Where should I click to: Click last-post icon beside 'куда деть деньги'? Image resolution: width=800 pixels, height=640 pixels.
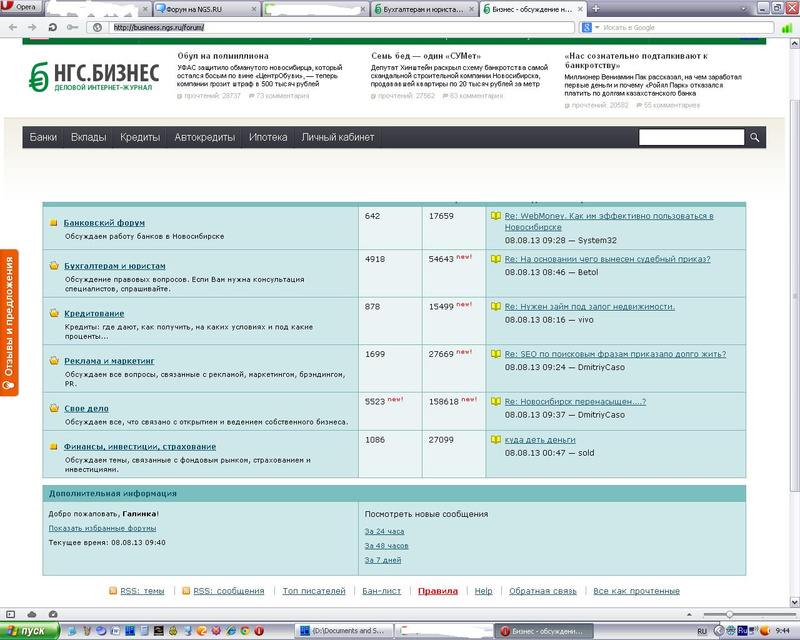pyautogui.click(x=495, y=439)
